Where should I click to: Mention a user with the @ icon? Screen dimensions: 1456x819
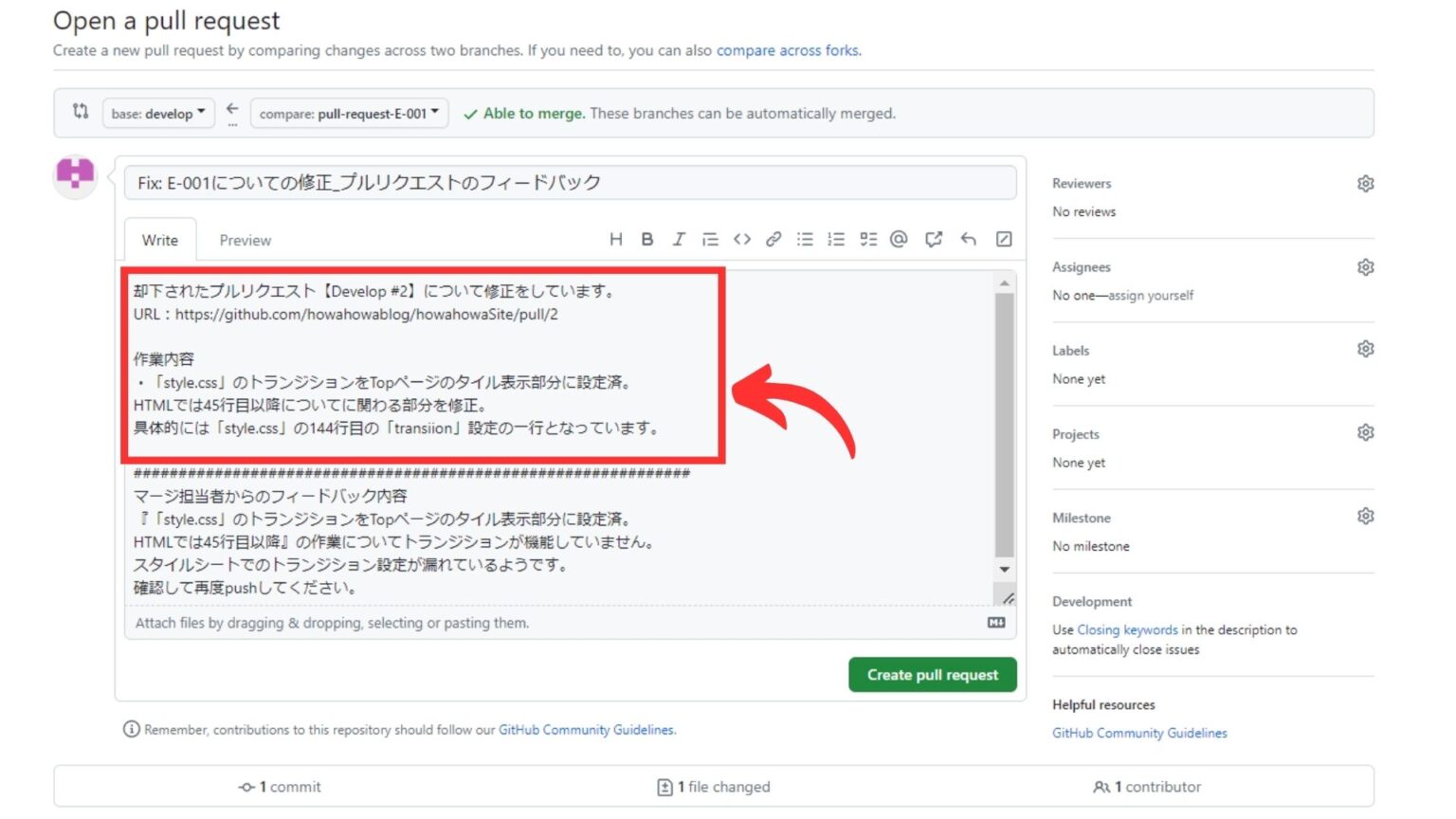[900, 239]
